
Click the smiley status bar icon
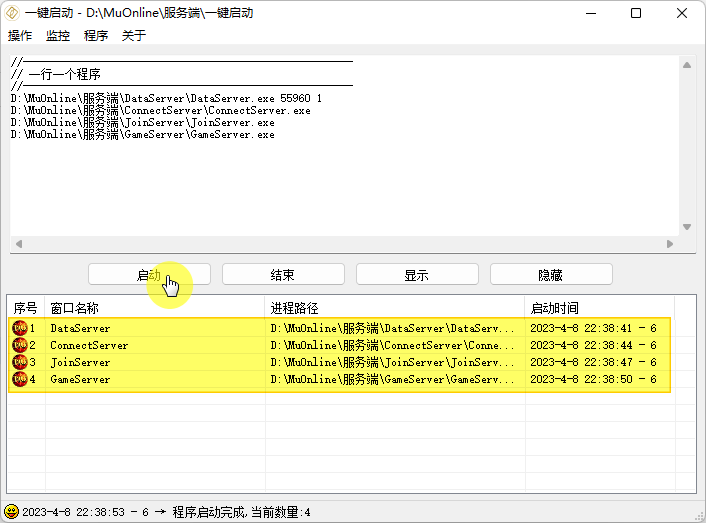(x=12, y=511)
